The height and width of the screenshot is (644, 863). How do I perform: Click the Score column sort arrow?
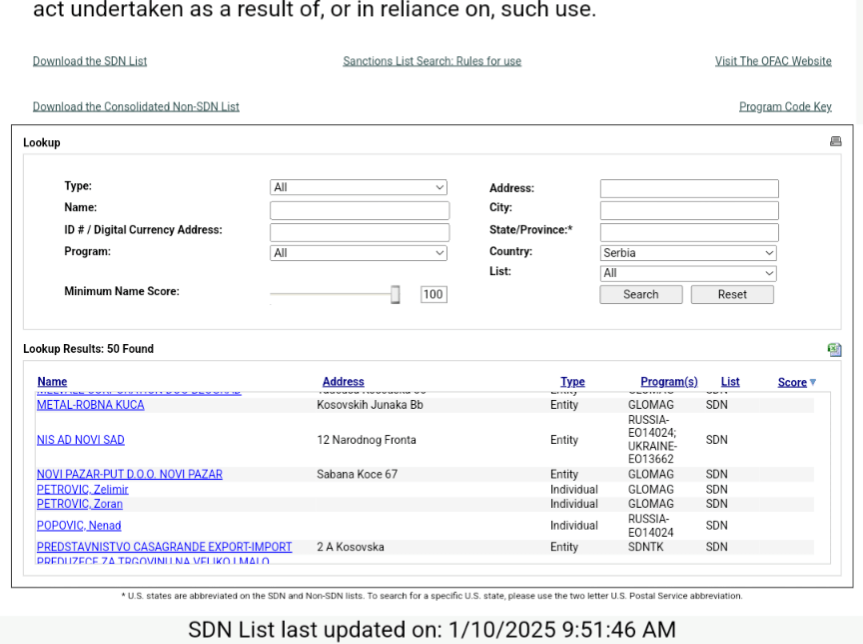click(x=812, y=382)
